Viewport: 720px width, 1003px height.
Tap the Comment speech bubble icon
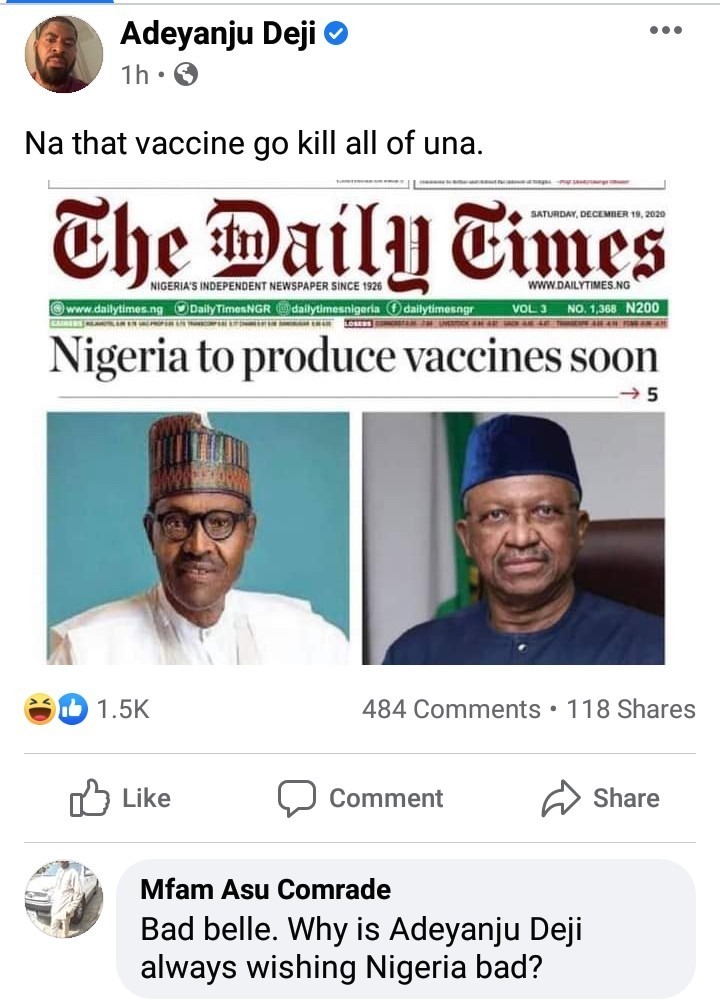[x=295, y=798]
